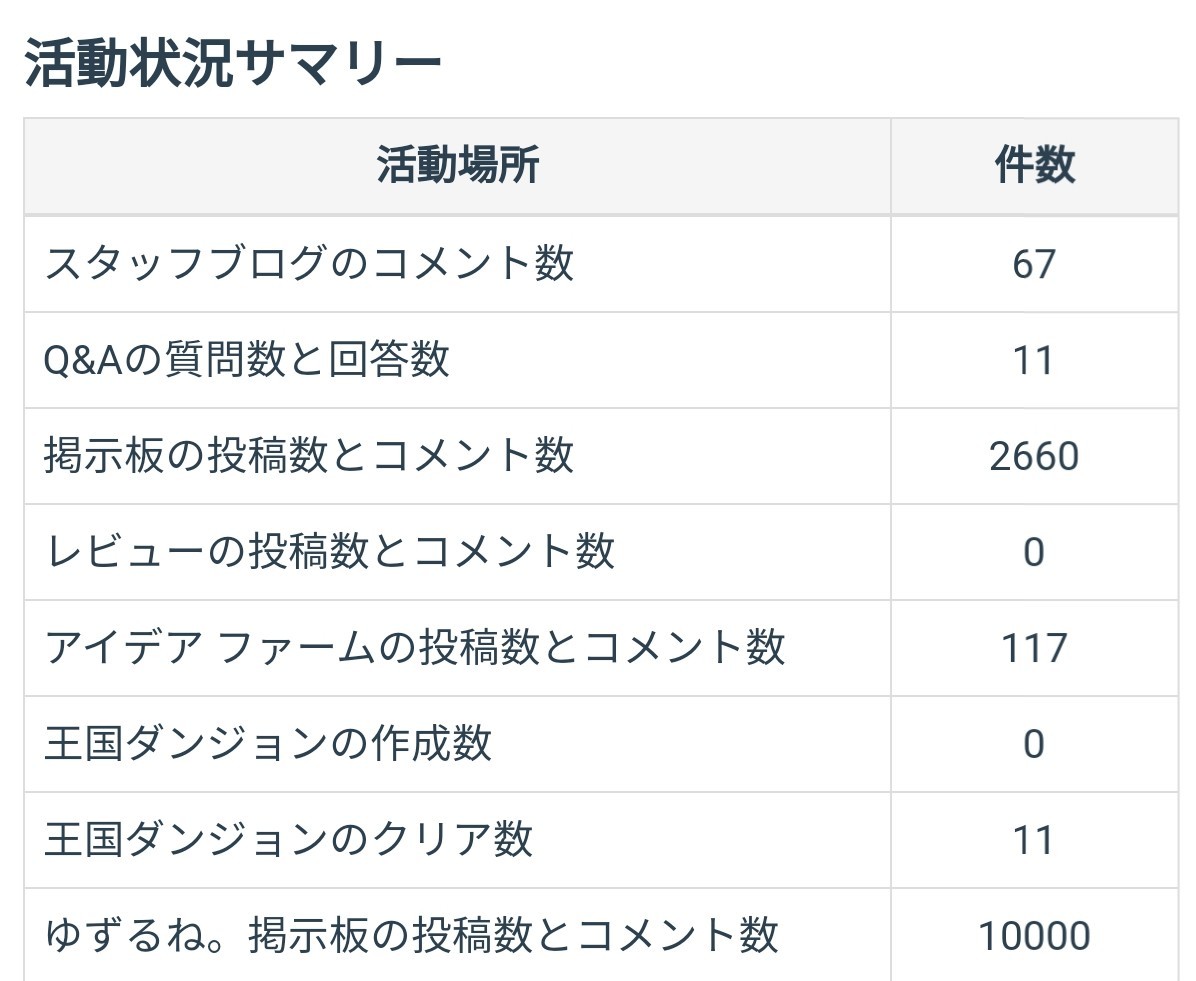The image size is (1196, 981).
Task: Click the count 10000 in the ゆずるね row
Action: click(x=1034, y=937)
